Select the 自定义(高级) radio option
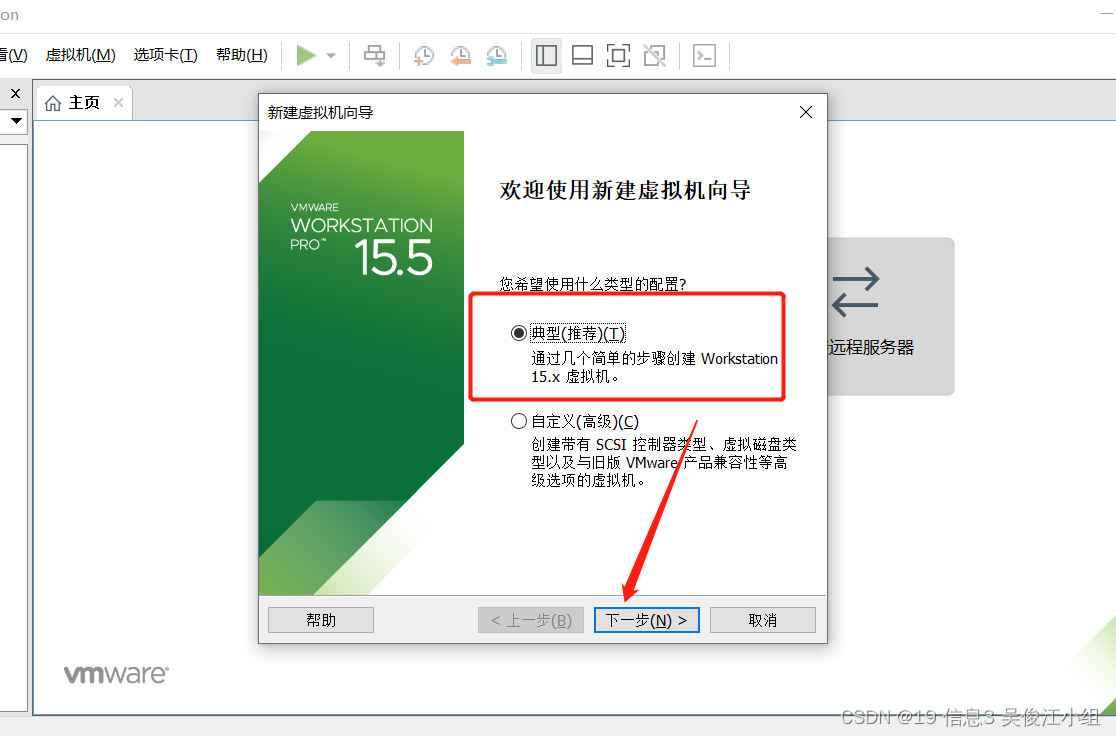 pos(519,421)
